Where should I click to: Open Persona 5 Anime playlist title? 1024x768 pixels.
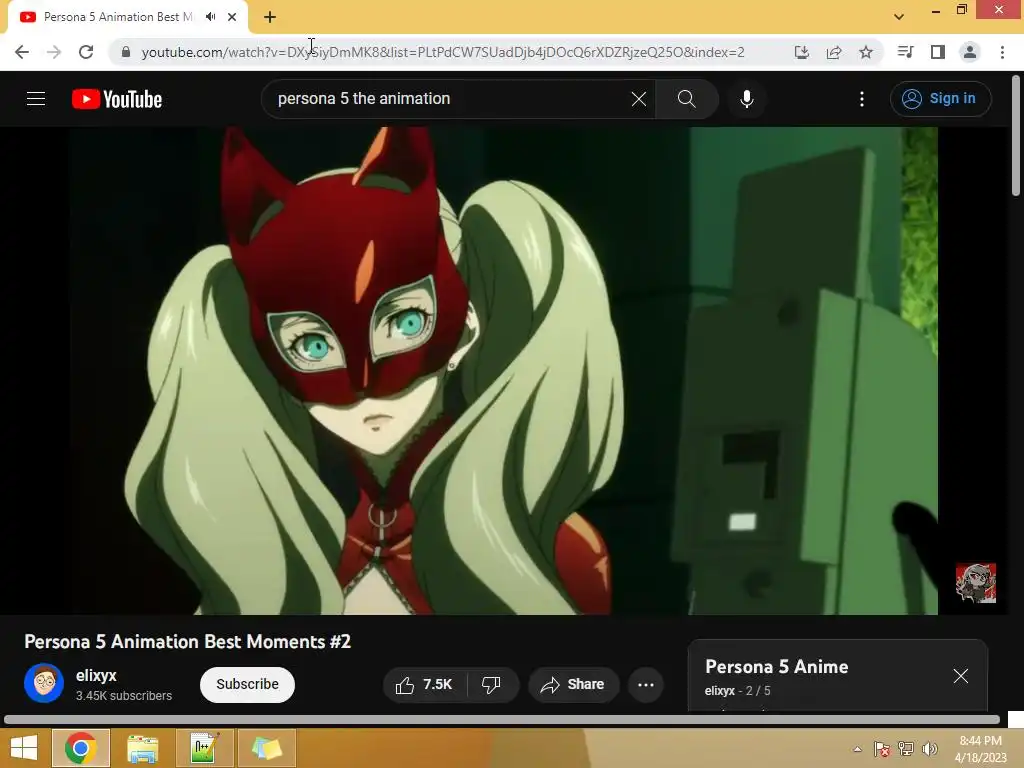(x=776, y=667)
